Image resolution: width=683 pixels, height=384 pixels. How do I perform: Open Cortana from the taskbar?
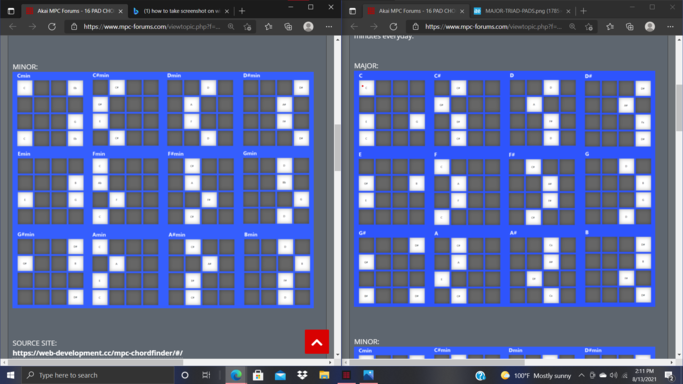[x=185, y=375]
